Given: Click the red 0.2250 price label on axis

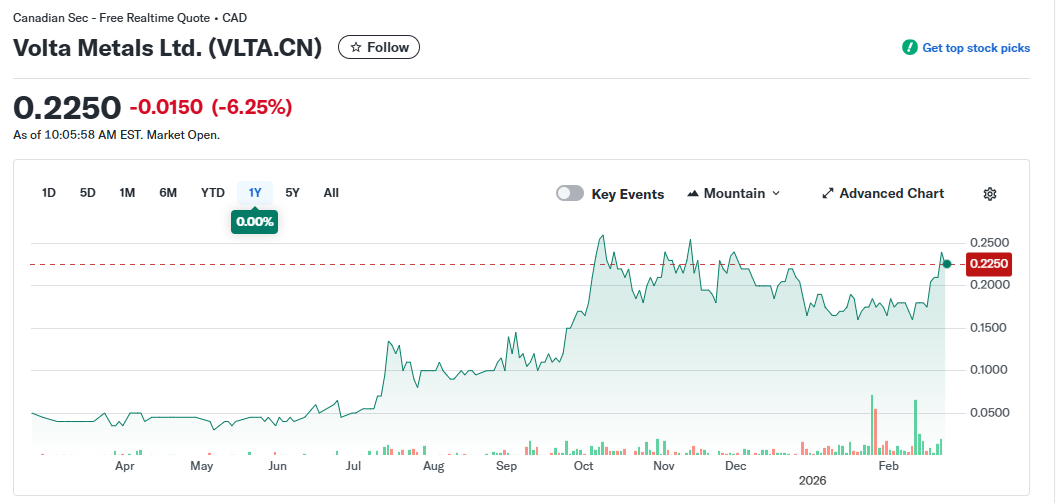Looking at the screenshot, I should coord(990,264).
